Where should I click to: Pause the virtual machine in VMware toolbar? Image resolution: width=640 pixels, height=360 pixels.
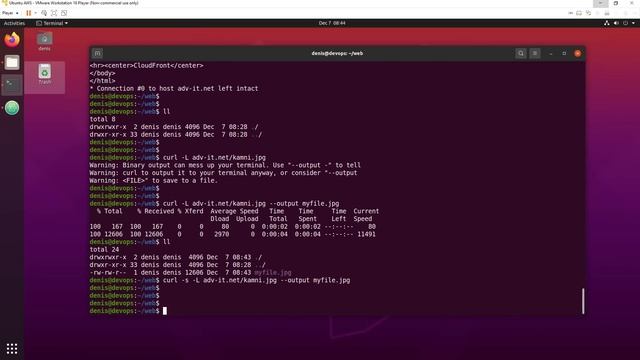click(x=29, y=13)
